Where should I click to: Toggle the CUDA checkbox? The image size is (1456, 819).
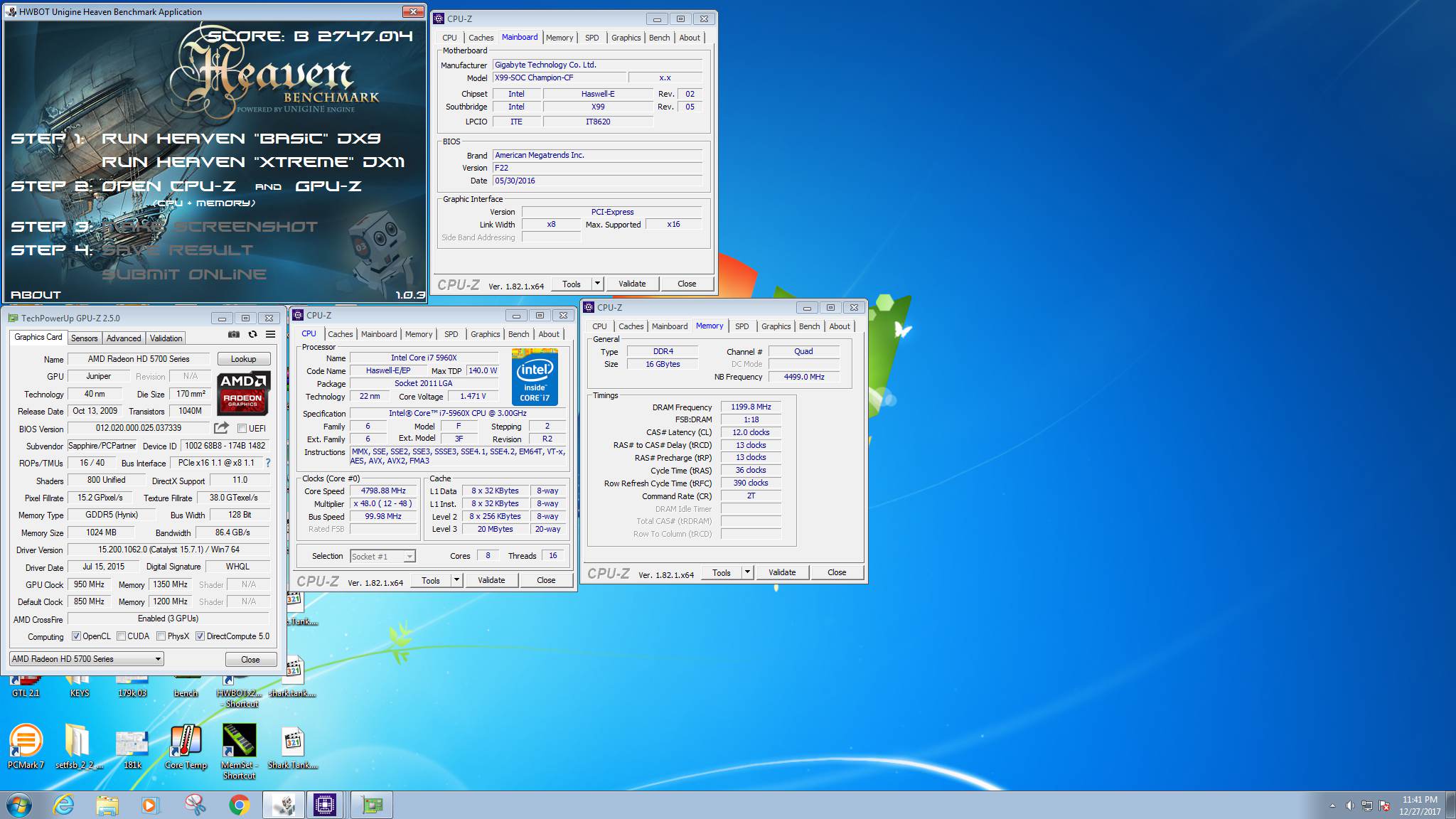pos(121,636)
